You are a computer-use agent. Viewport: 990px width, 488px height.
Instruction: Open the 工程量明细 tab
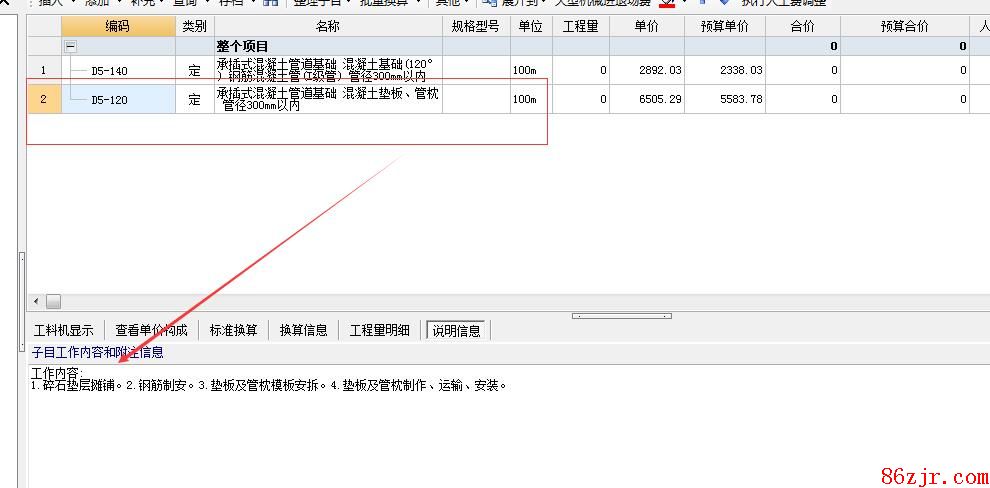click(379, 330)
